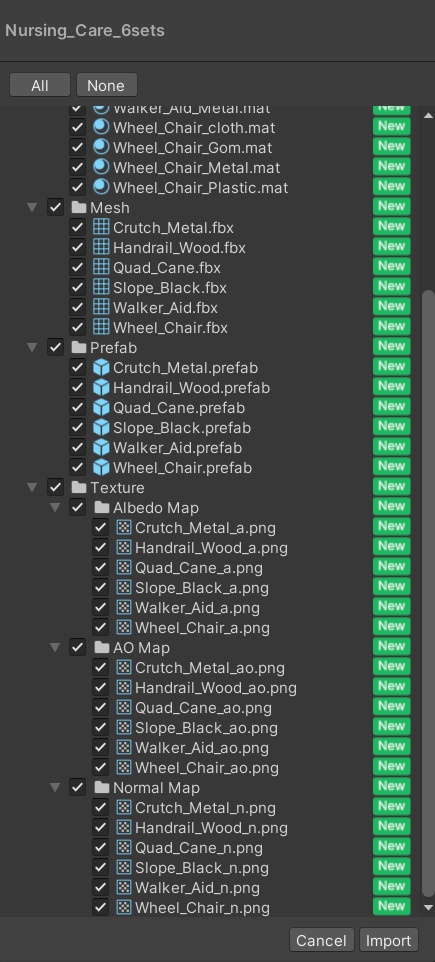Viewport: 435px width, 962px height.
Task: Uncheck the Mesh folder checkbox
Action: 55,207
